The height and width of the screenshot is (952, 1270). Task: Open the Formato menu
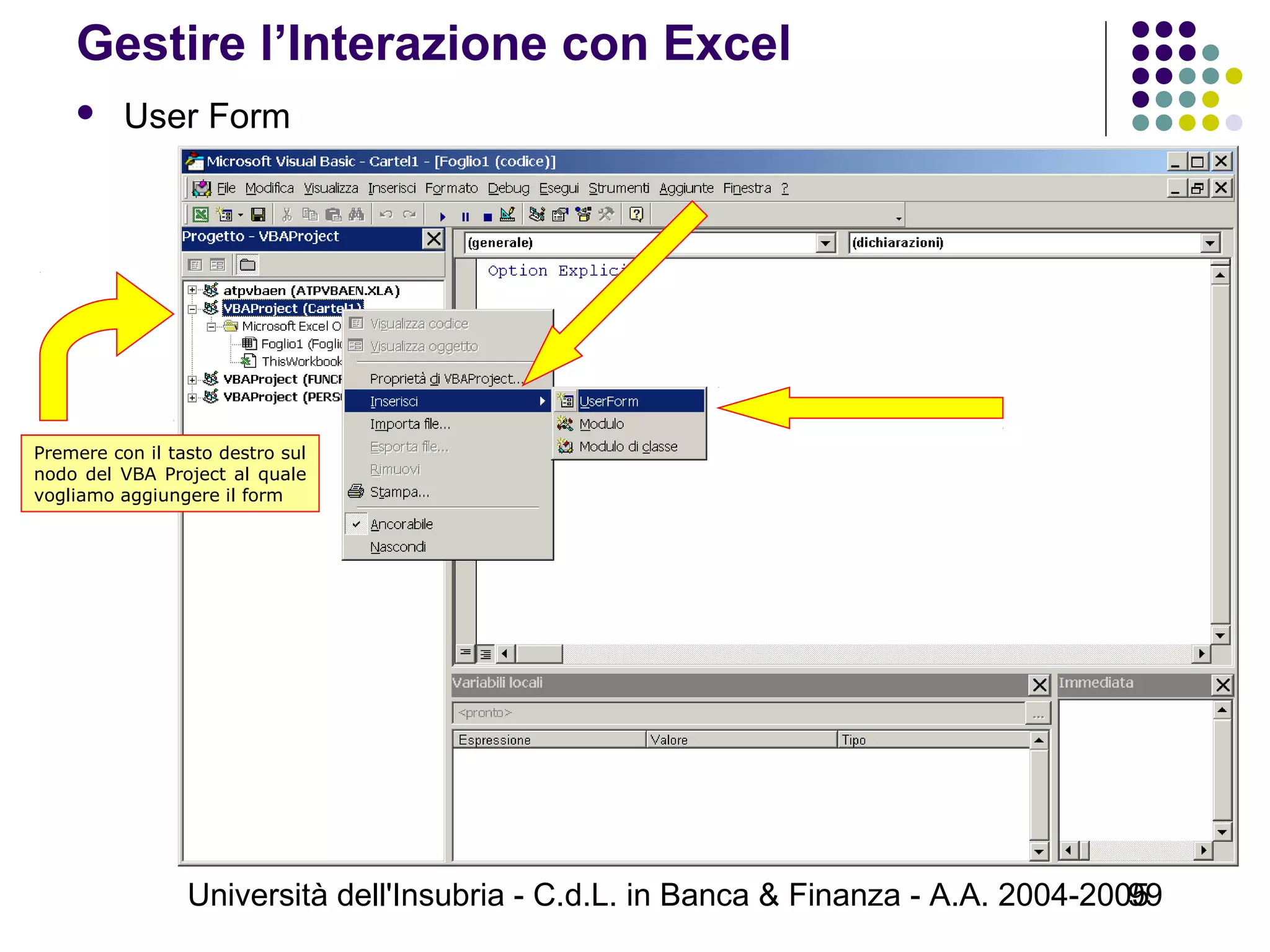tap(451, 188)
